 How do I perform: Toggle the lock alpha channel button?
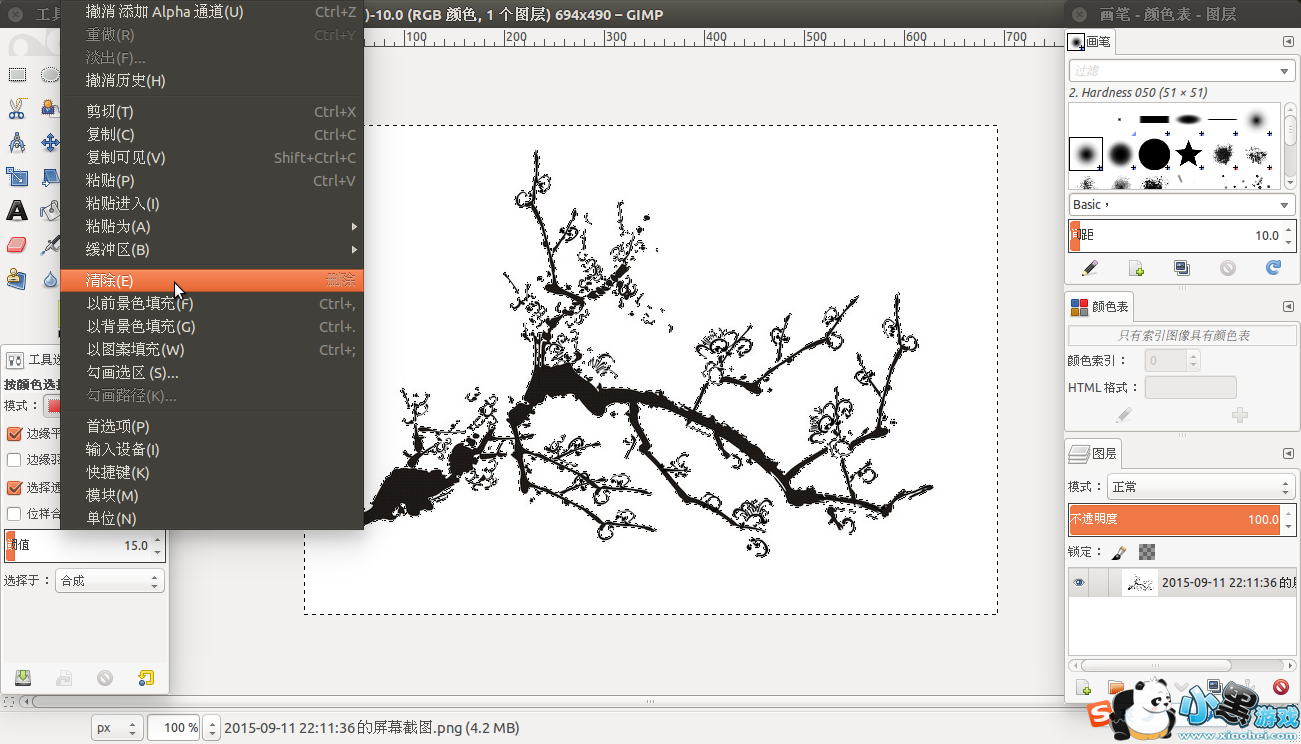1147,552
